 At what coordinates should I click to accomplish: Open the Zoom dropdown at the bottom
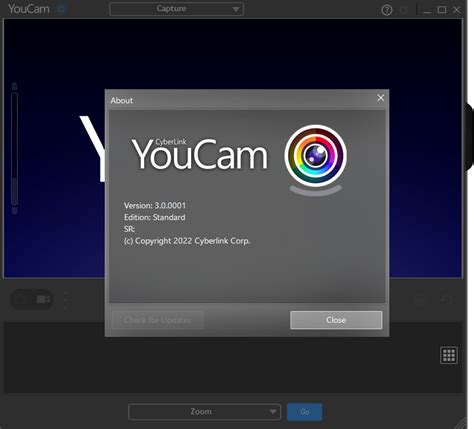coord(204,412)
